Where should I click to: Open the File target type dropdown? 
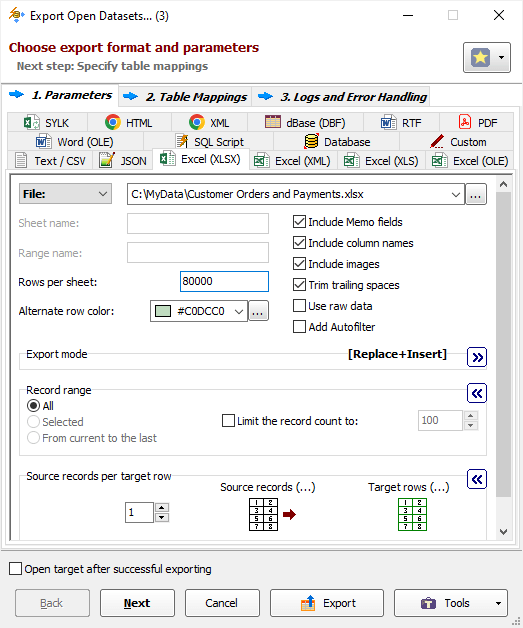(65, 194)
